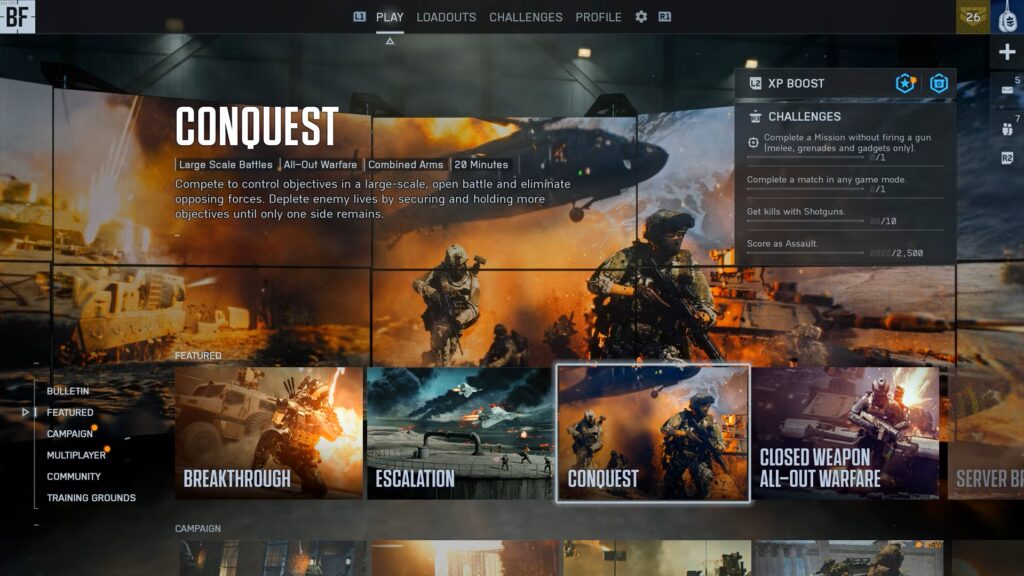Screen dimensions: 1024x576
Task: Click the R2 trigger icon
Action: tap(1007, 158)
